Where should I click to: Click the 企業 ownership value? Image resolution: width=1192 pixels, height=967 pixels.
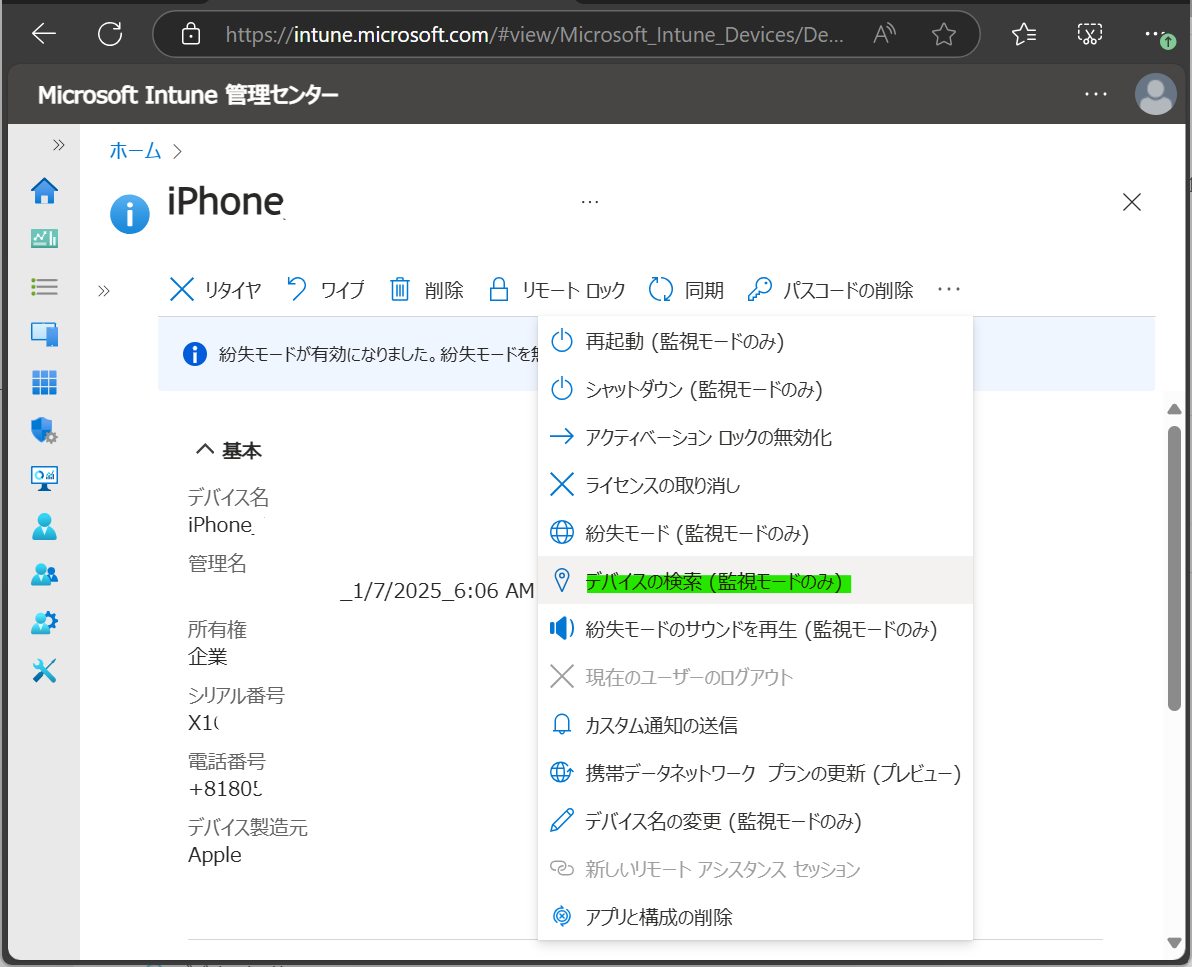[208, 657]
